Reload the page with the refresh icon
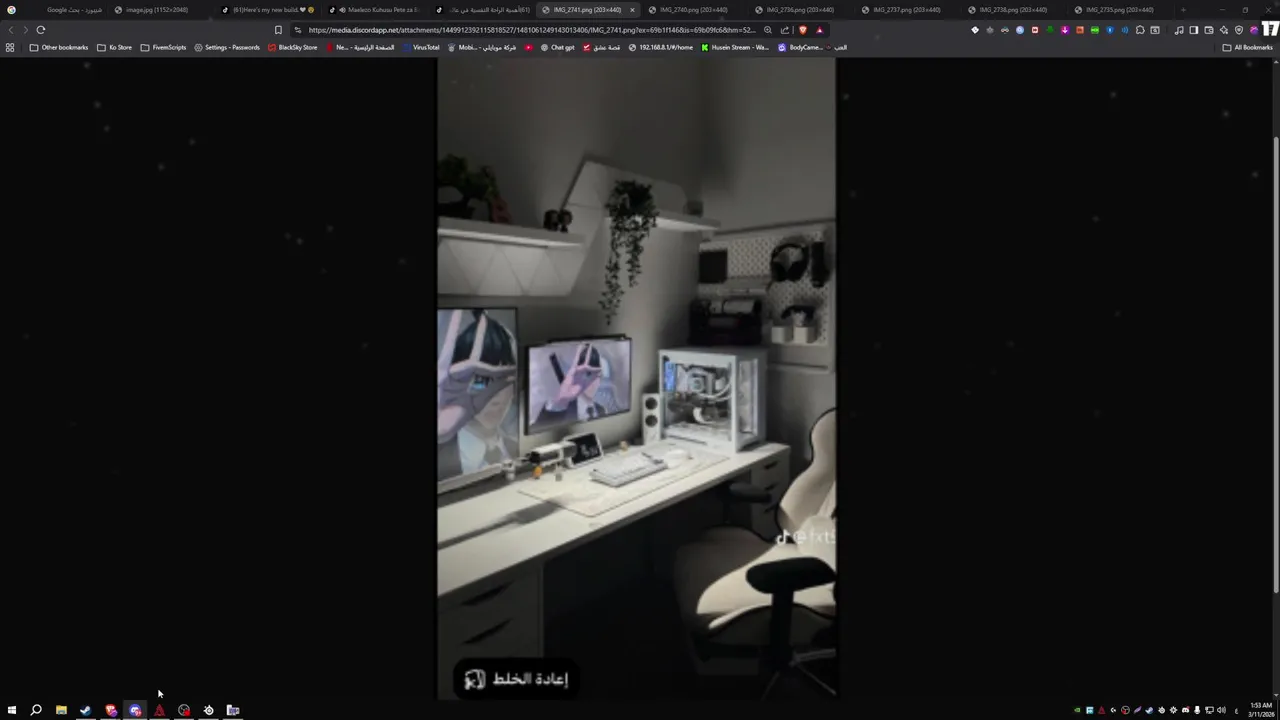Image resolution: width=1280 pixels, height=720 pixels. (41, 30)
